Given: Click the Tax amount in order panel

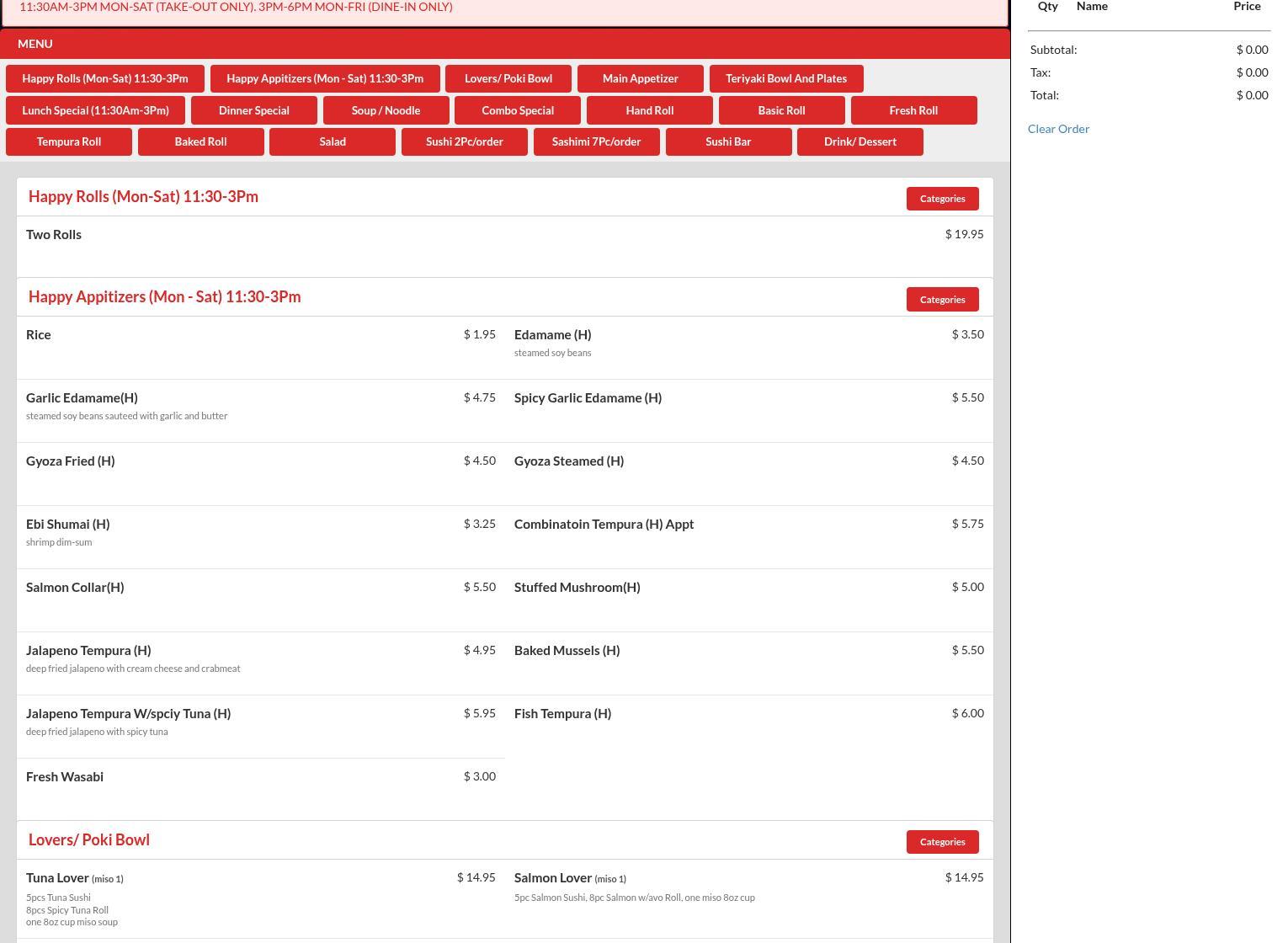Looking at the screenshot, I should pyautogui.click(x=1253, y=72).
